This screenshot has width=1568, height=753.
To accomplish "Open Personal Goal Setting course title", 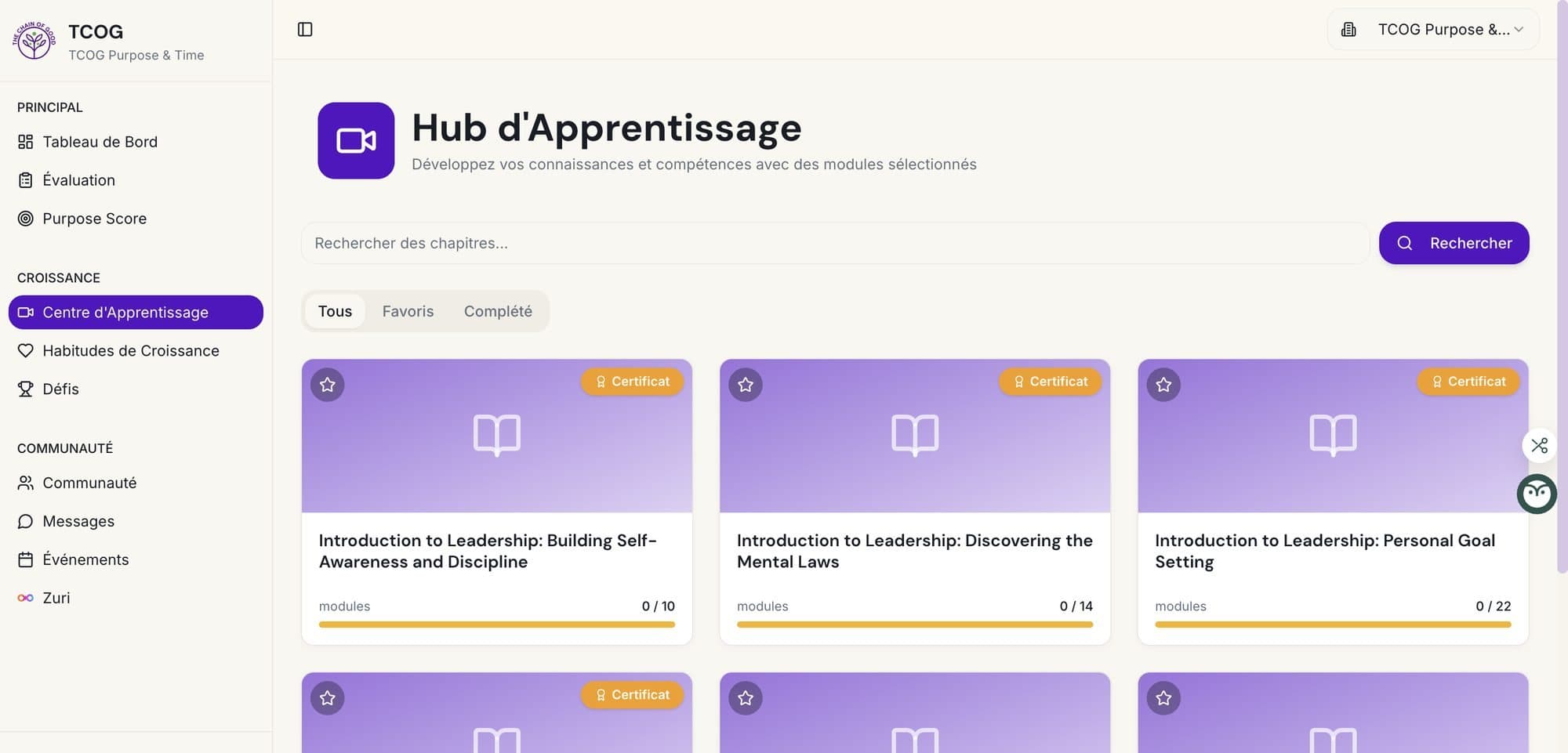I will pyautogui.click(x=1324, y=551).
